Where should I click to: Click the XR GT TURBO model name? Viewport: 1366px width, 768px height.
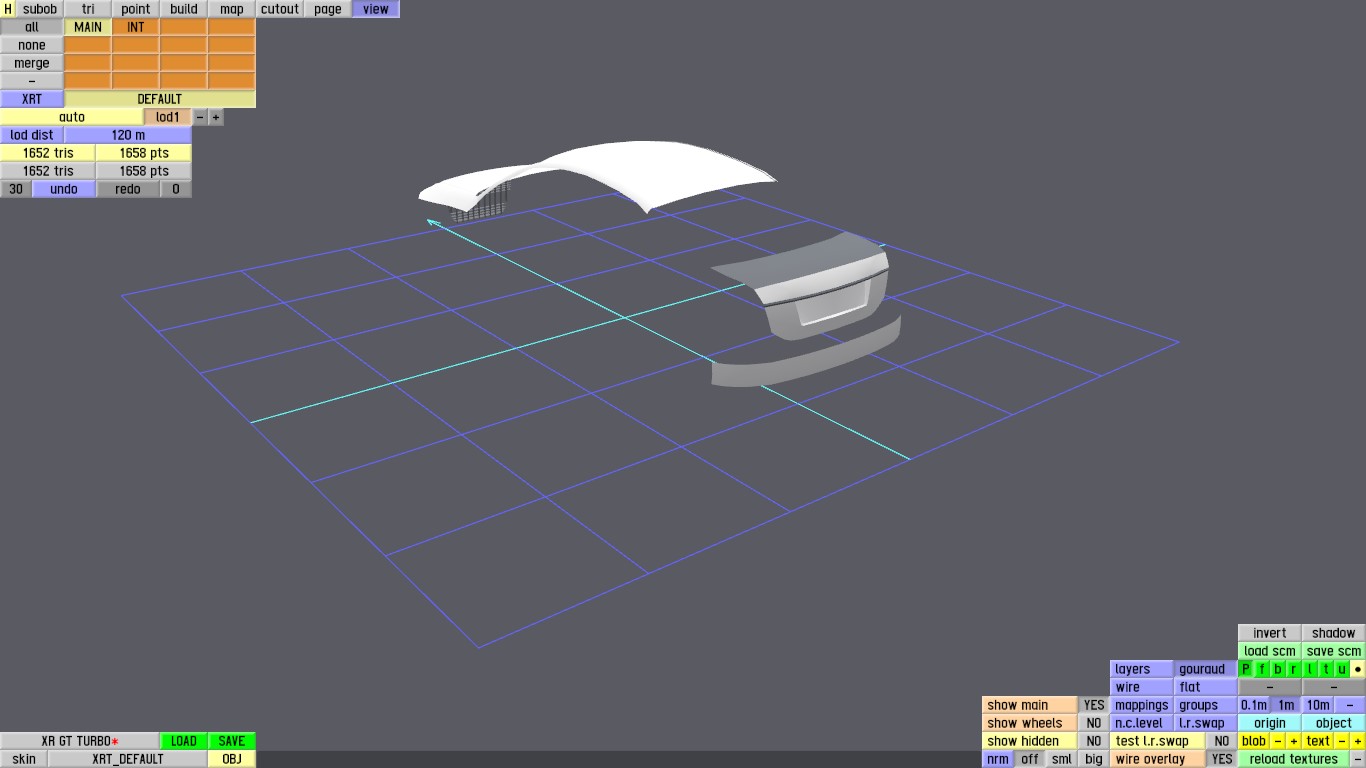coord(80,741)
